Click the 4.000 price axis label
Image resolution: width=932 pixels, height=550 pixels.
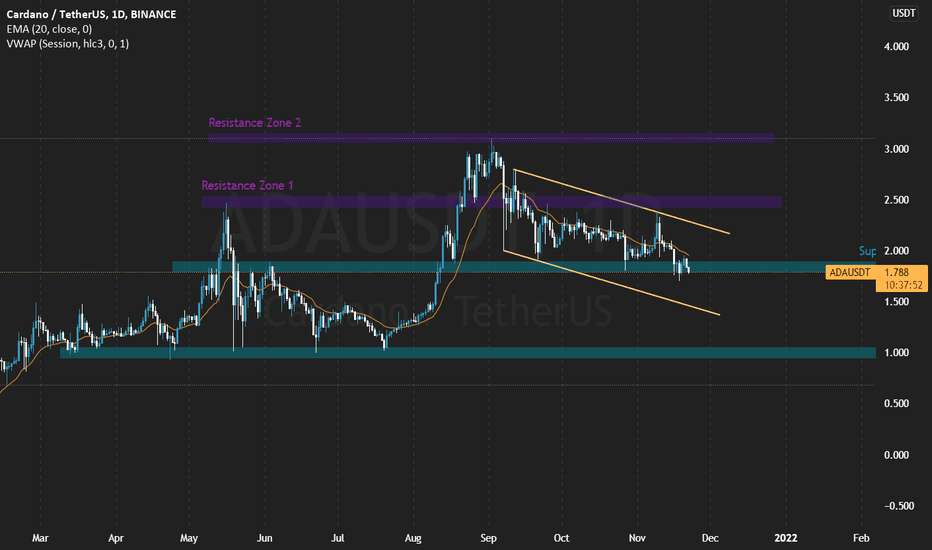click(896, 46)
